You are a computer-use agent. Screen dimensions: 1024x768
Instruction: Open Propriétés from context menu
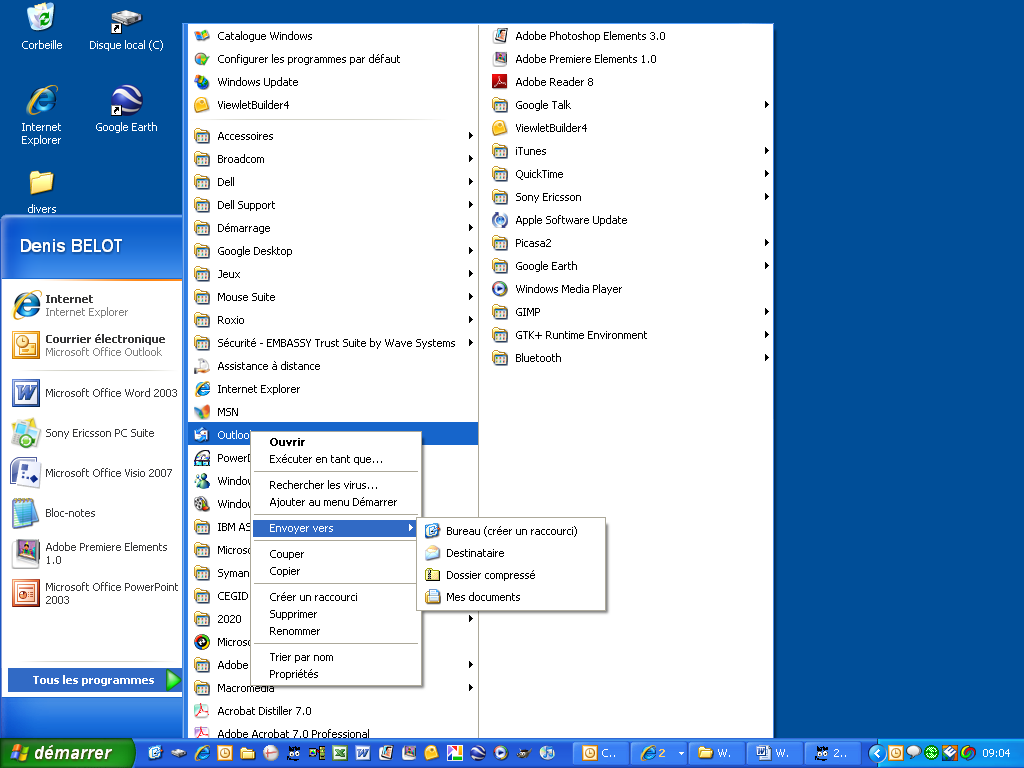click(336, 674)
